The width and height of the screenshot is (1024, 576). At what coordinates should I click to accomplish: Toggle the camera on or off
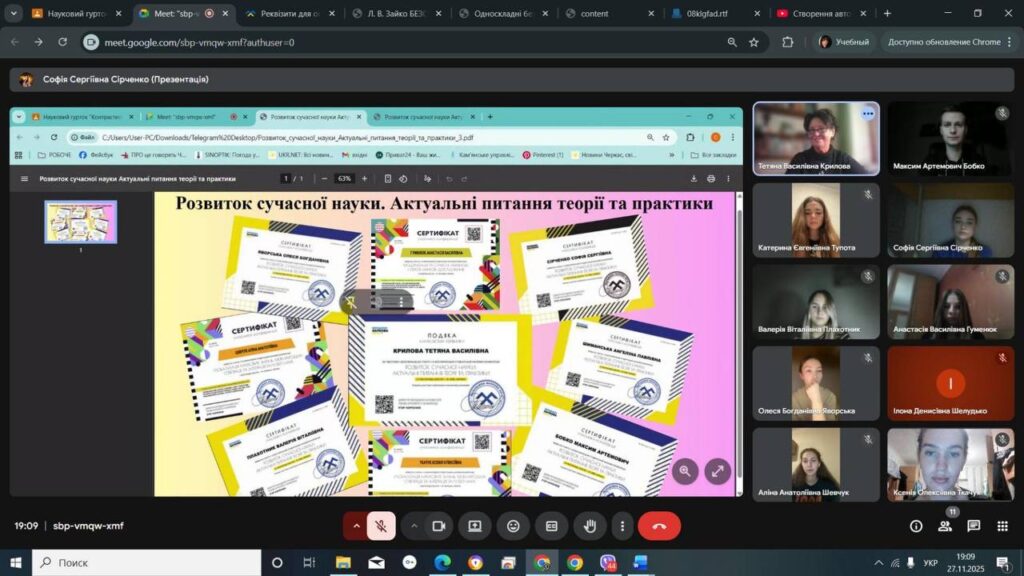click(x=438, y=526)
